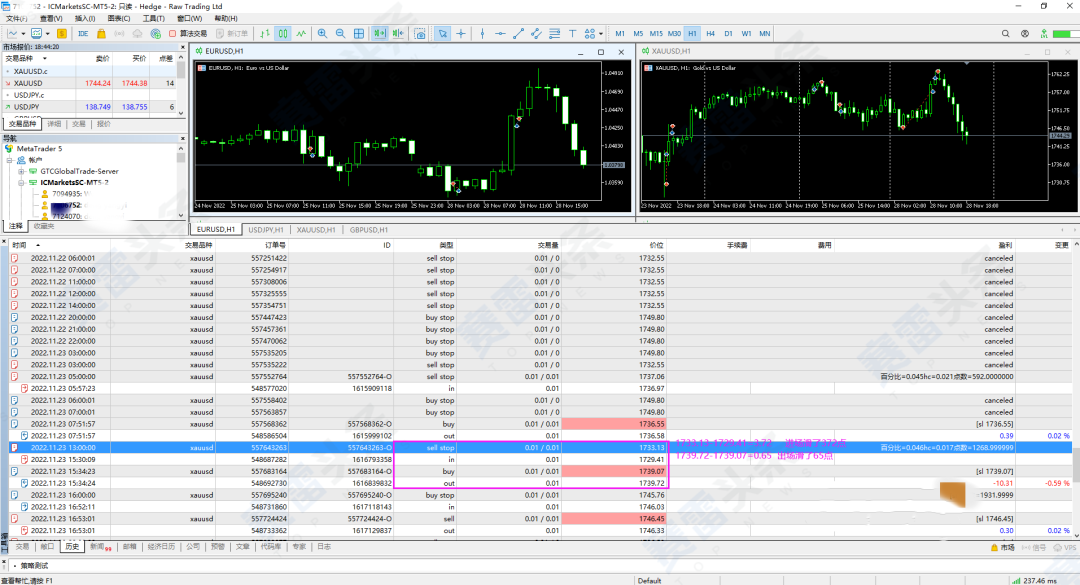Select XAUUSD row in Market Watch

pyautogui.click(x=91, y=83)
